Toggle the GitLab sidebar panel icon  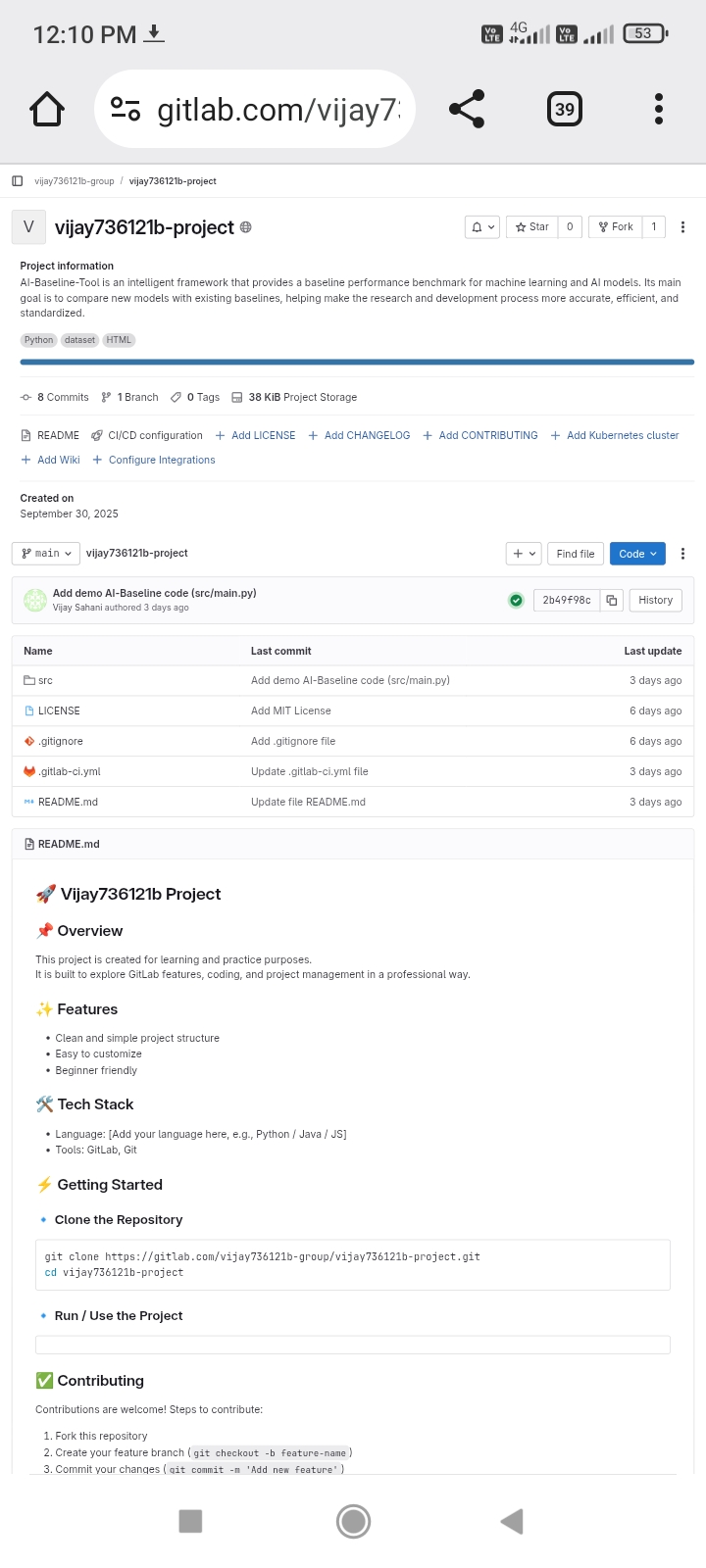point(18,181)
